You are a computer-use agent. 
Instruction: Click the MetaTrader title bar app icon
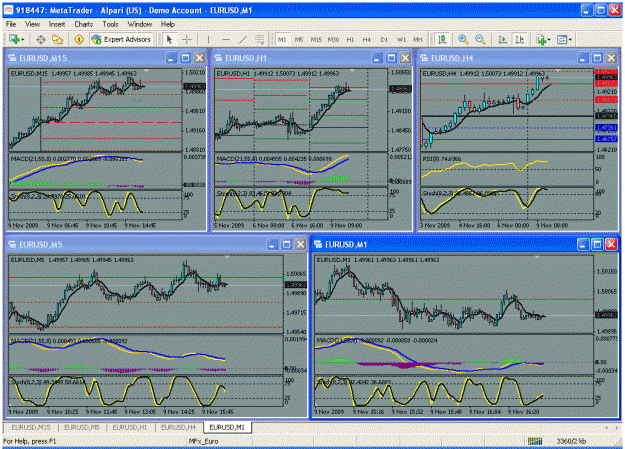tap(8, 10)
